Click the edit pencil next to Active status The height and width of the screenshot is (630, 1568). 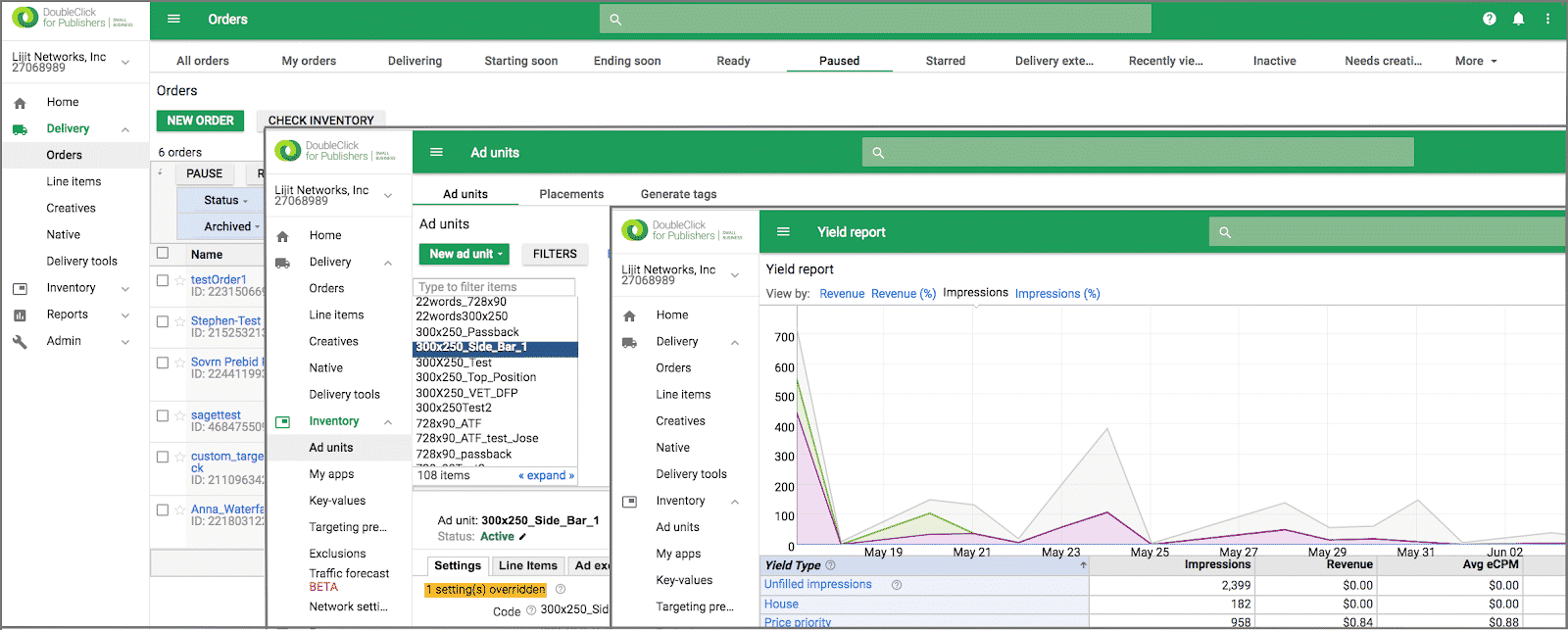522,537
